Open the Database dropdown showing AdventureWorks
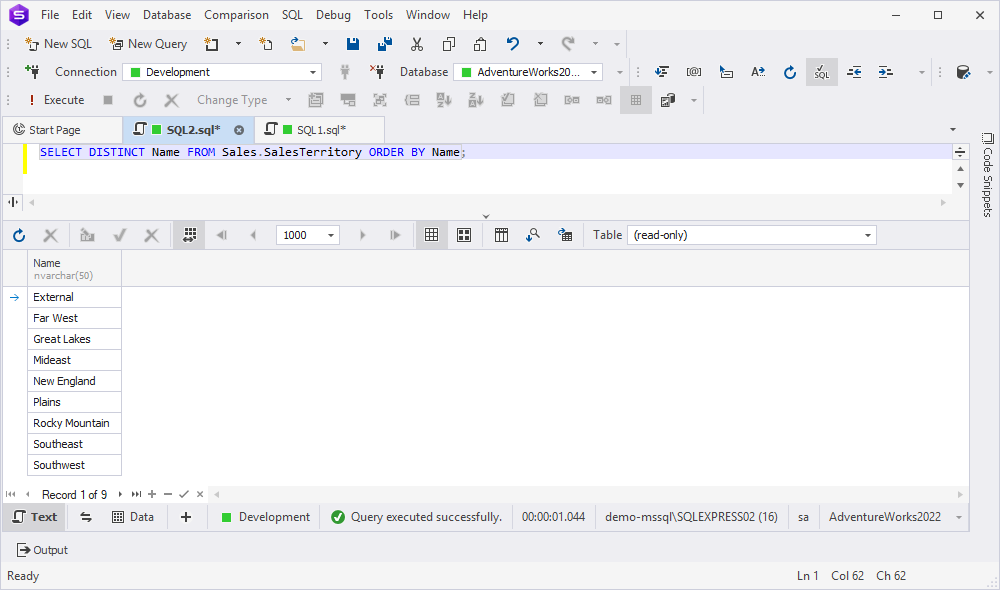This screenshot has width=1000, height=590. pyautogui.click(x=528, y=72)
